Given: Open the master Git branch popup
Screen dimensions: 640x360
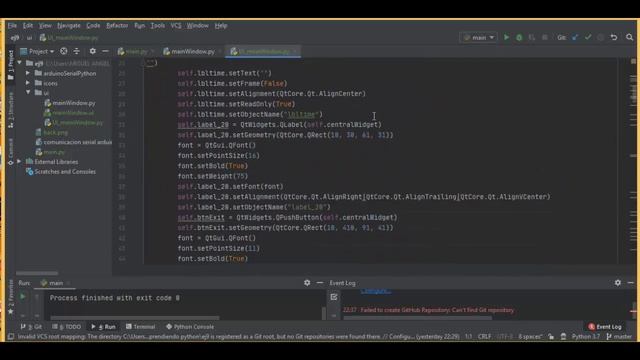Looking at the screenshot, I should pos(619,337).
